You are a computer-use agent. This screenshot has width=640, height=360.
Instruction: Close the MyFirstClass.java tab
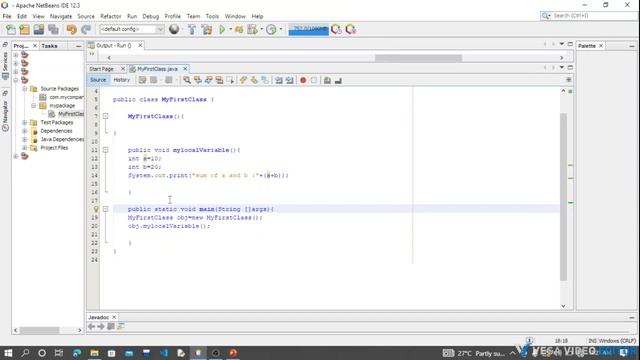pos(185,69)
